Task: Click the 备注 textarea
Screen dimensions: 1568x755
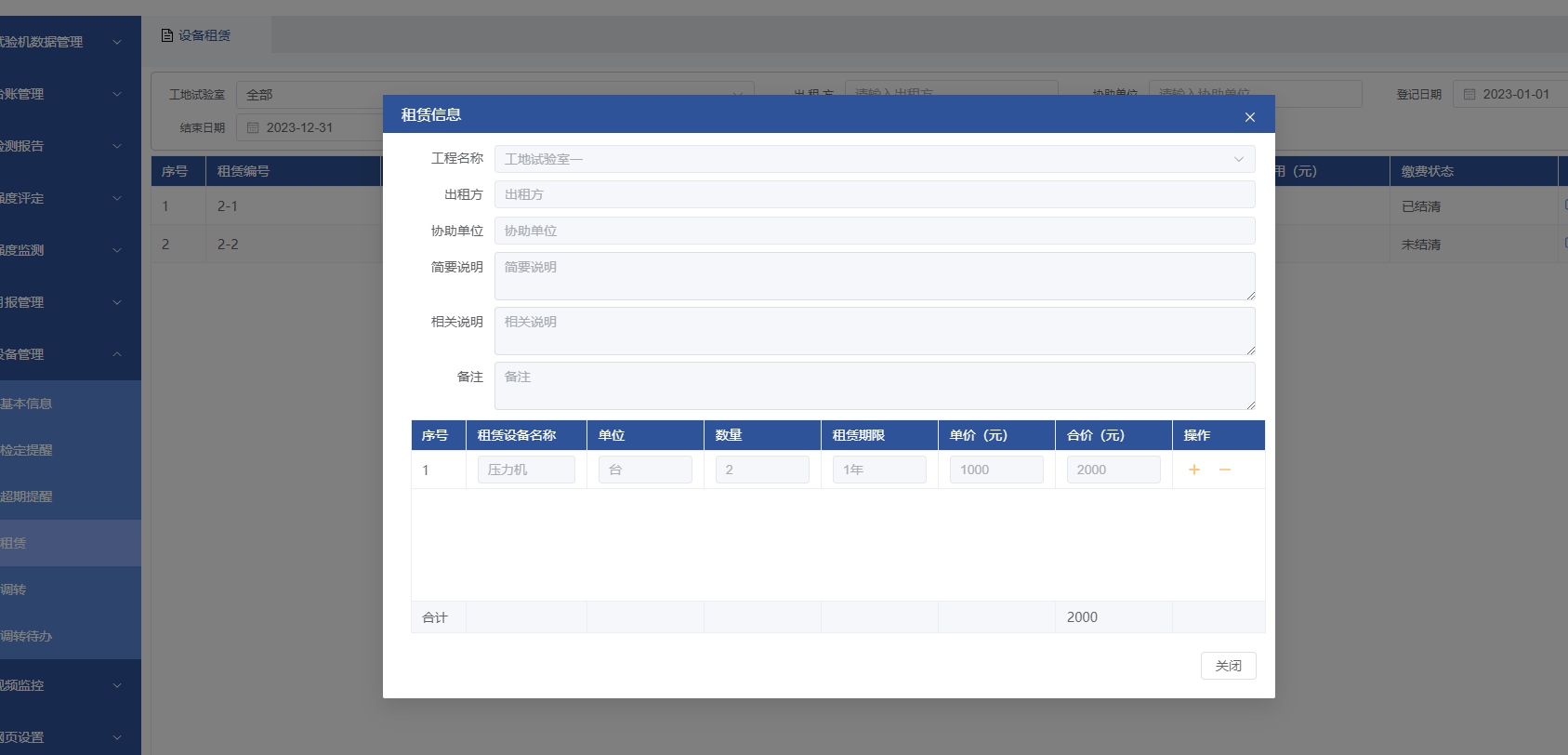Action: coord(875,386)
